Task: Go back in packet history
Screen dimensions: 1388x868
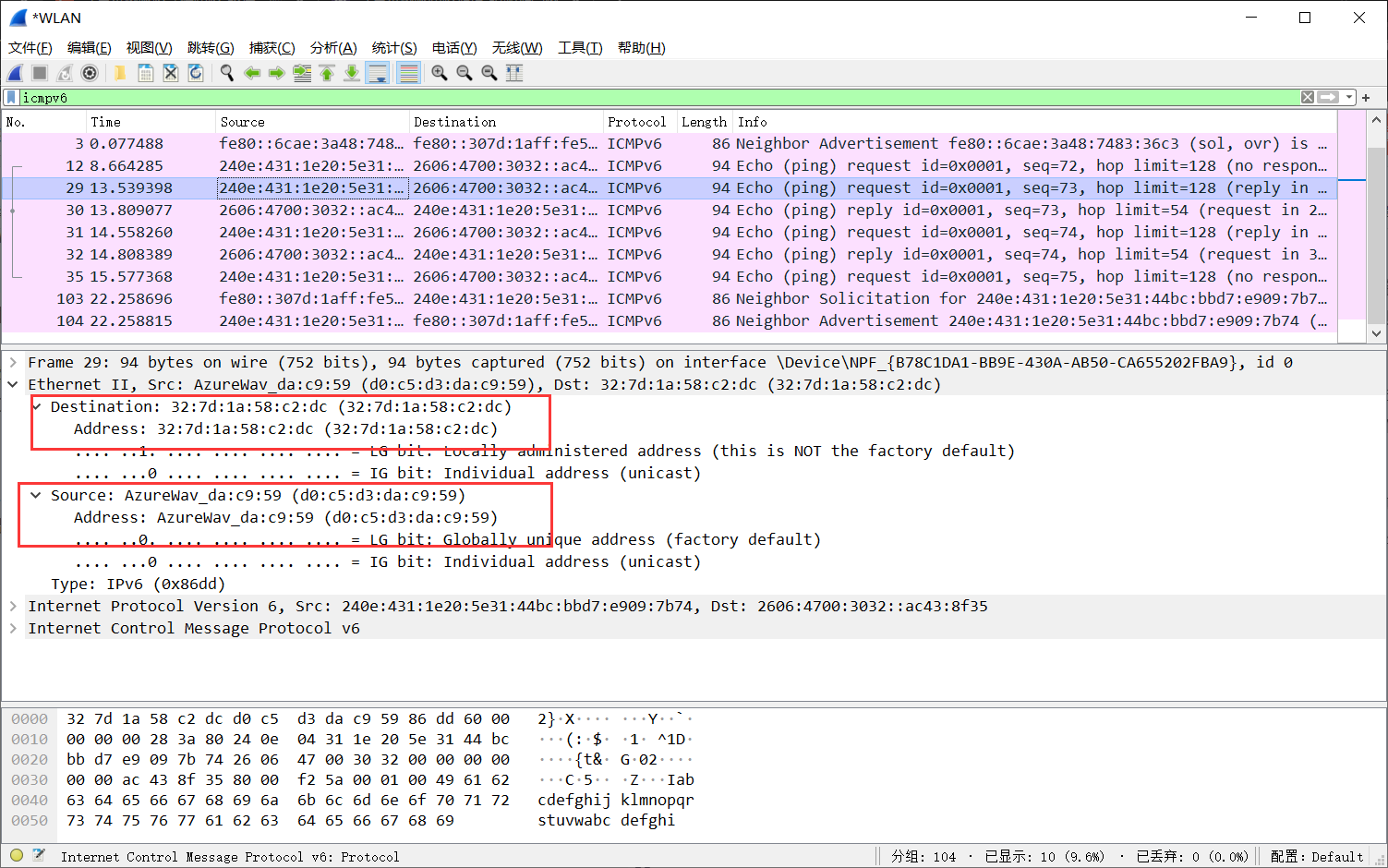Action: [x=251, y=73]
